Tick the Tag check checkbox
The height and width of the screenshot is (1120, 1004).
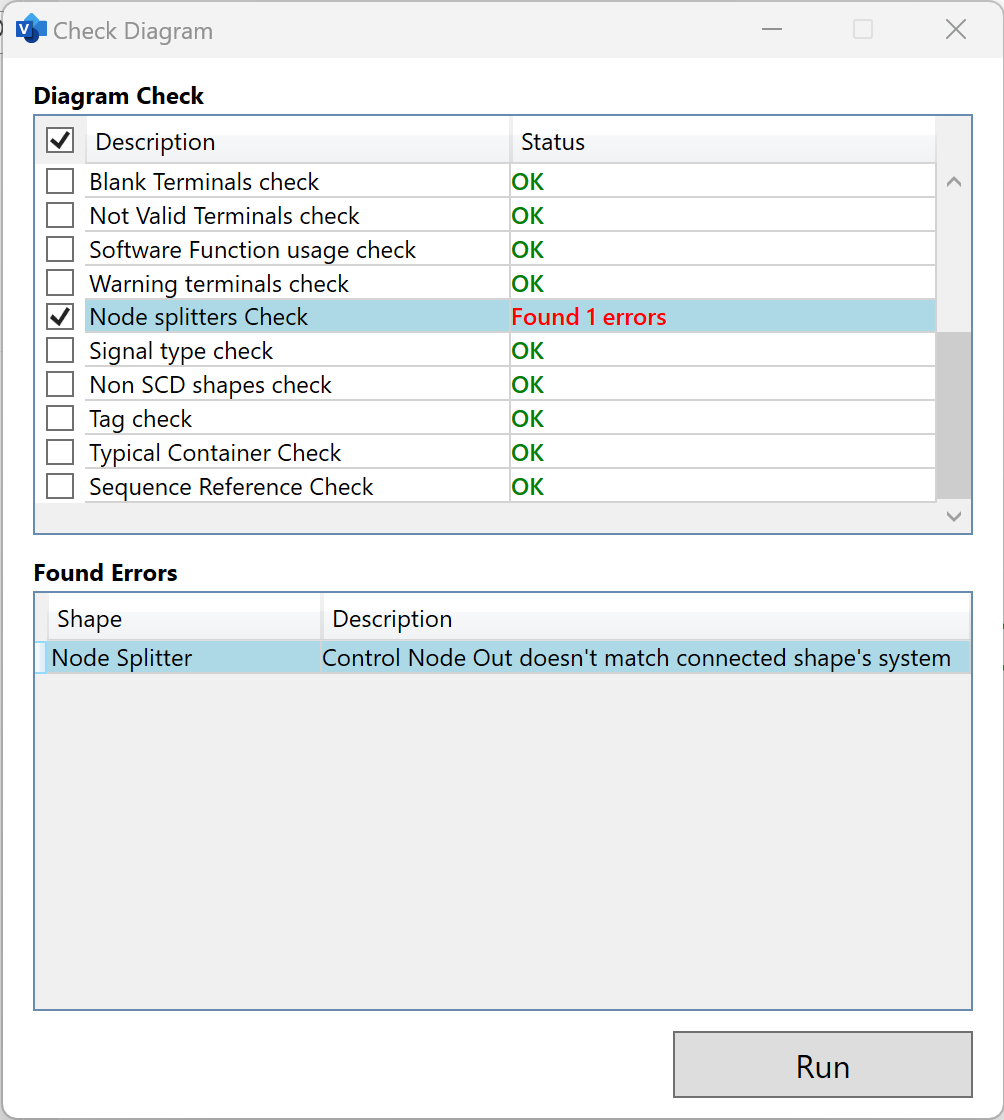(60, 419)
